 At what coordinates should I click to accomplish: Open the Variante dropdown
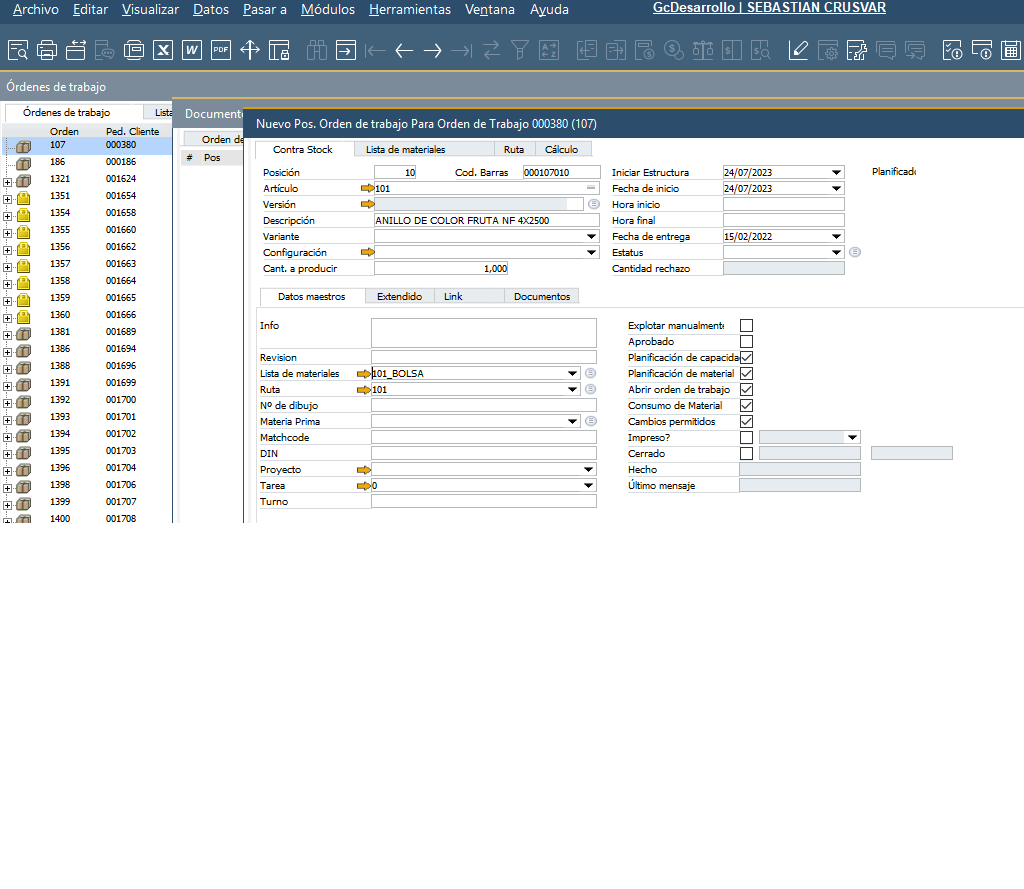pos(591,236)
